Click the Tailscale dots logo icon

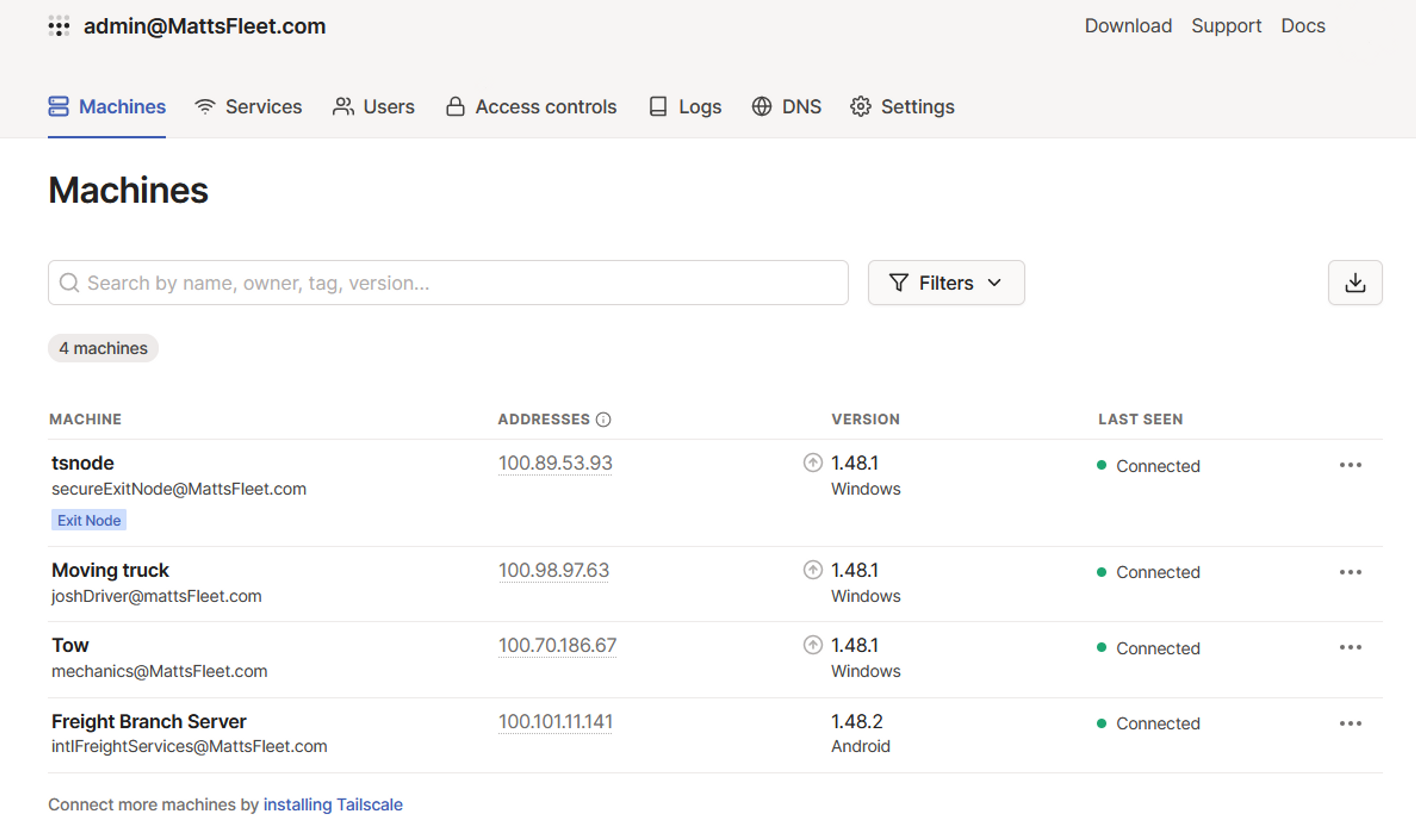(x=58, y=26)
